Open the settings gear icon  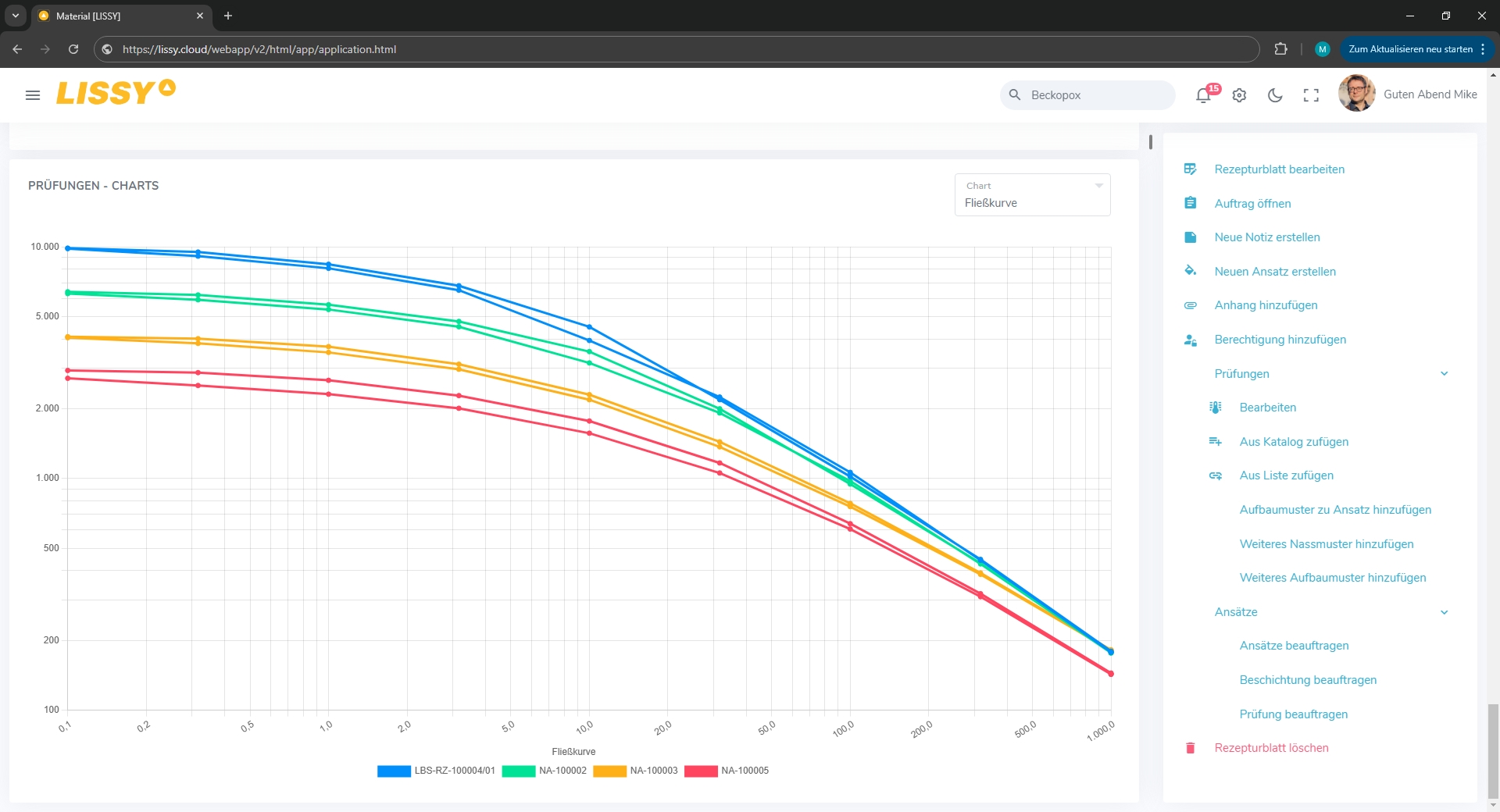(1239, 95)
